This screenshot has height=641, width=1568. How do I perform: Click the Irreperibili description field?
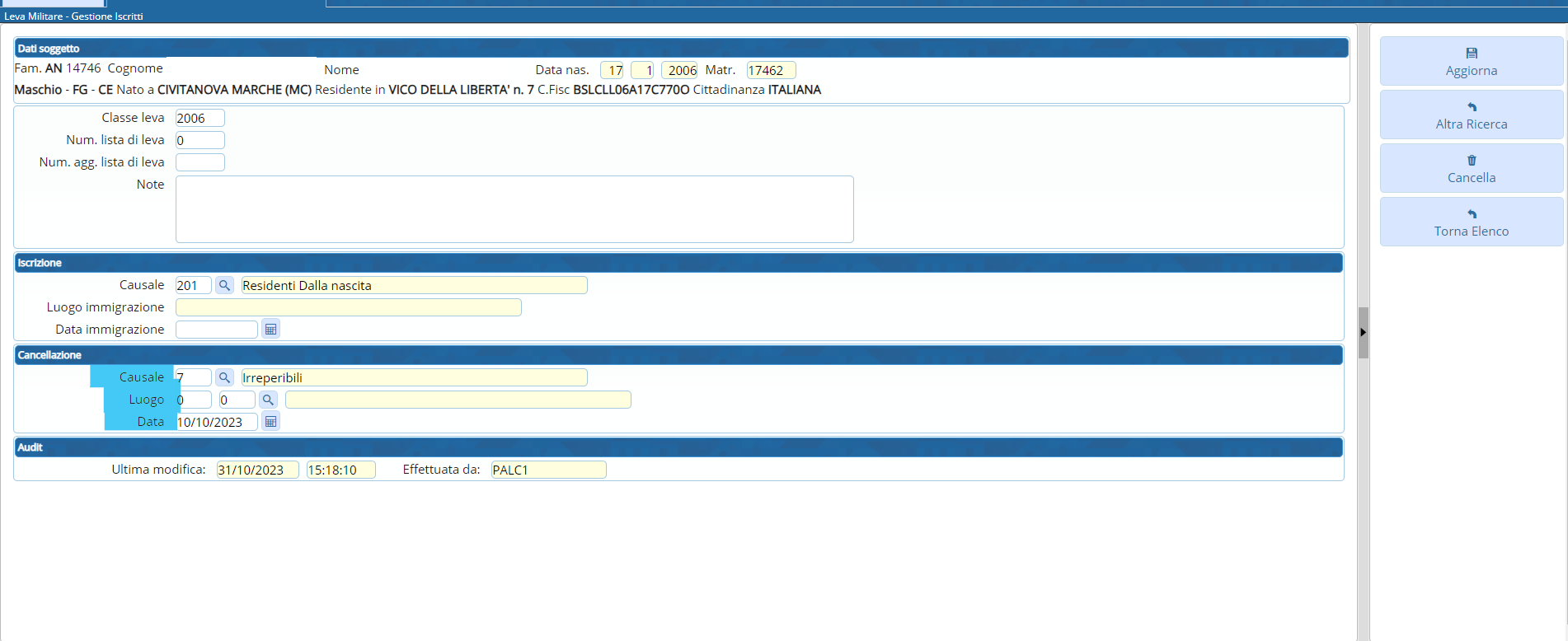(x=414, y=377)
